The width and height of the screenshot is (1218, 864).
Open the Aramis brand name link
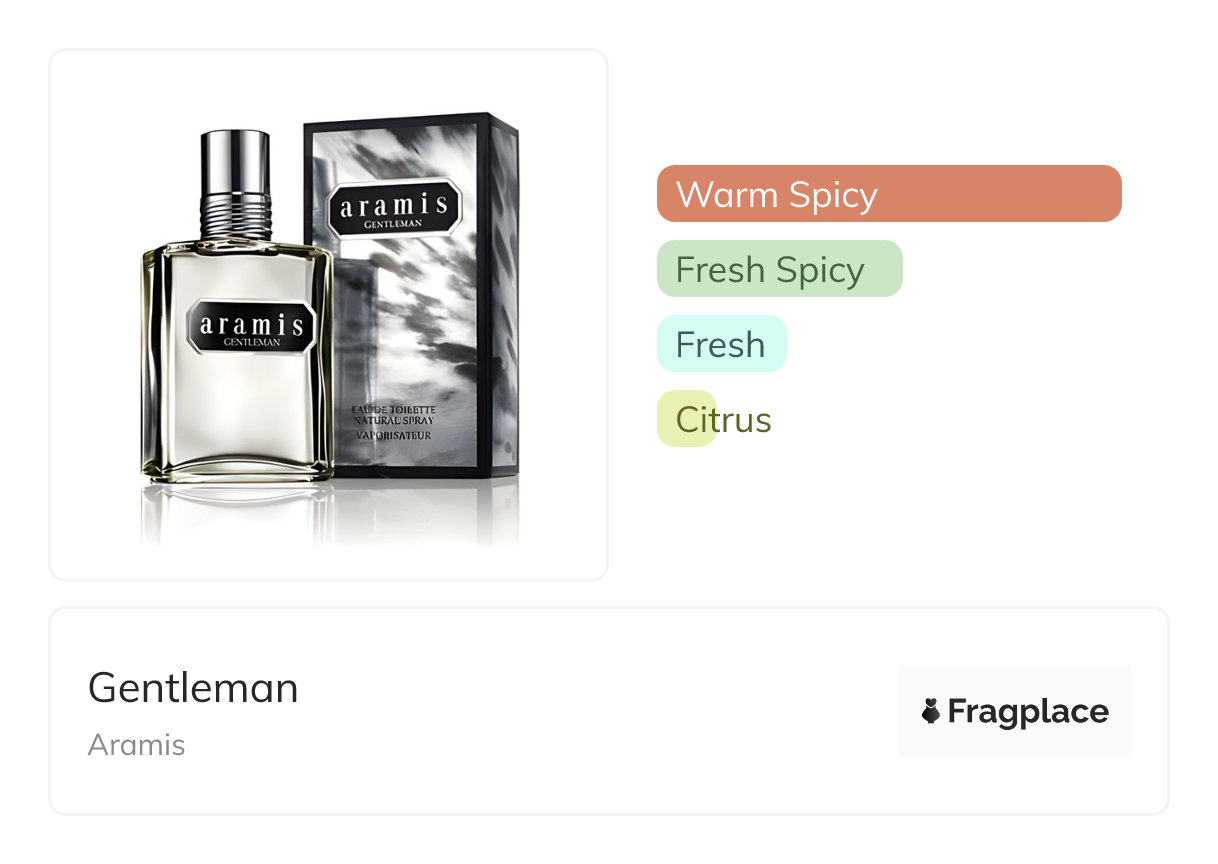tap(136, 745)
